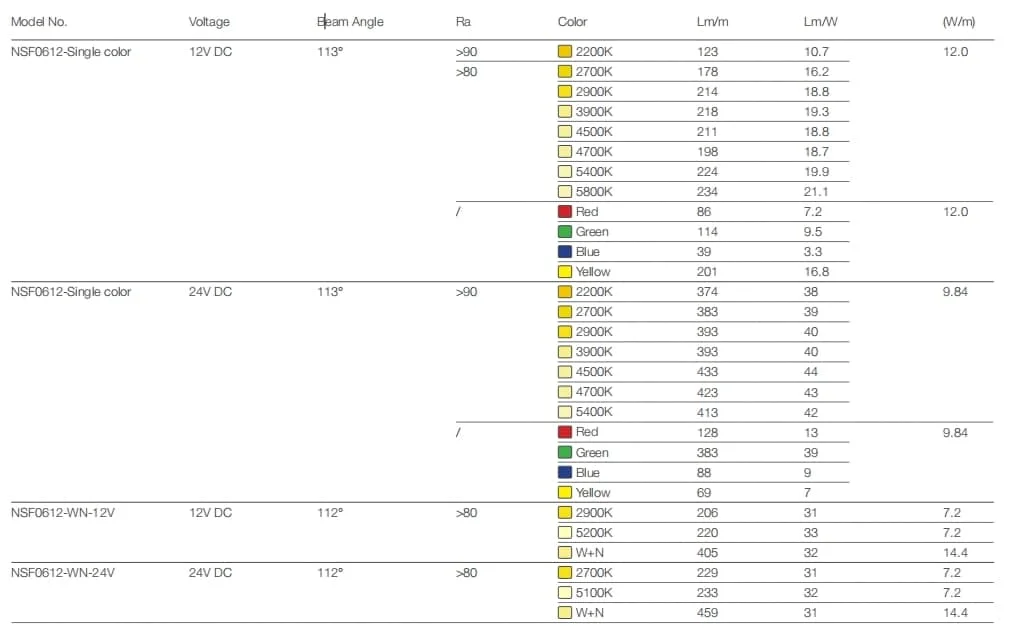Click the "Model No." column header
This screenshot has width=1013, height=633.
pos(39,22)
